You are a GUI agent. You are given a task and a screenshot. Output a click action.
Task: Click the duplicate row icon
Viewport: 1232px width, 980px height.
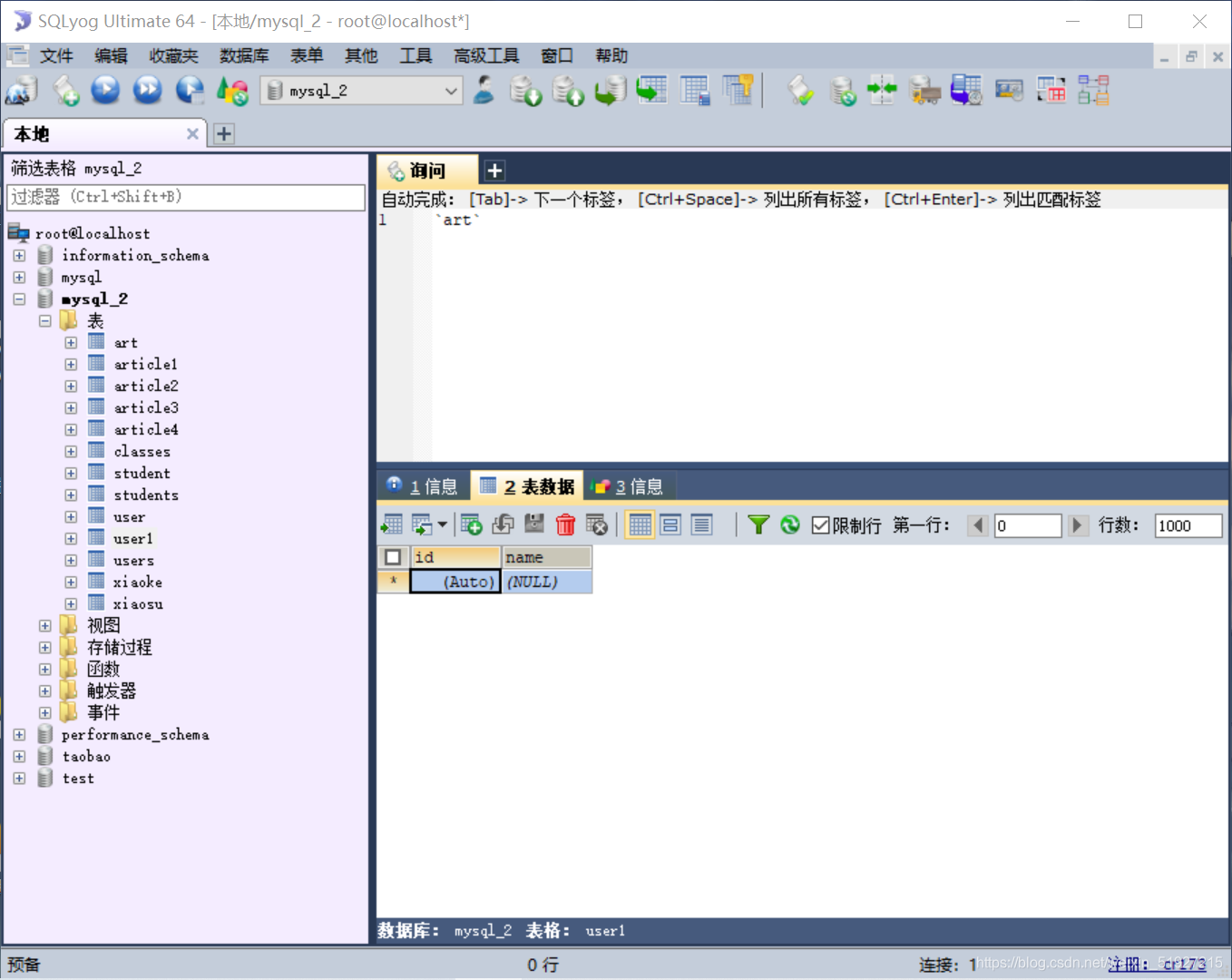pos(503,524)
